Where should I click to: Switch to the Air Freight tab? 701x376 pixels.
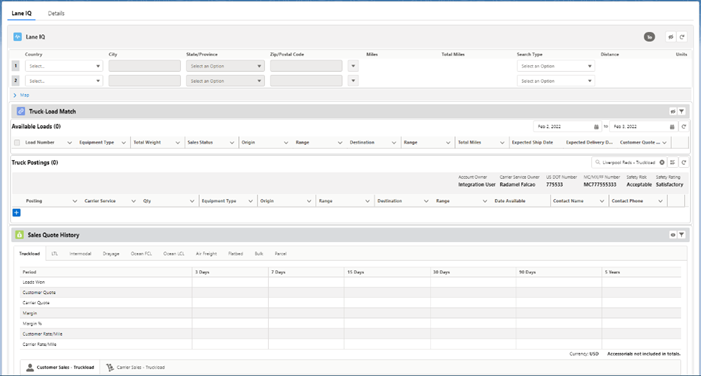(206, 253)
